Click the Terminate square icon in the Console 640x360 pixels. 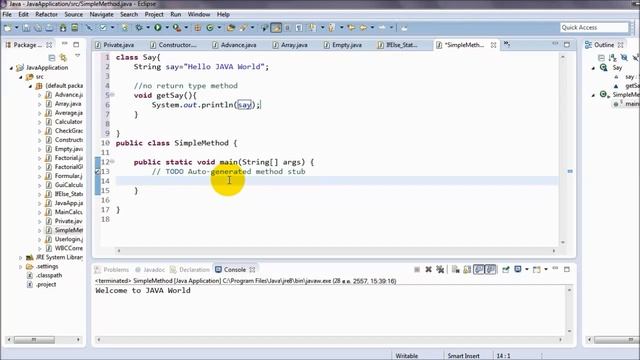417,269
